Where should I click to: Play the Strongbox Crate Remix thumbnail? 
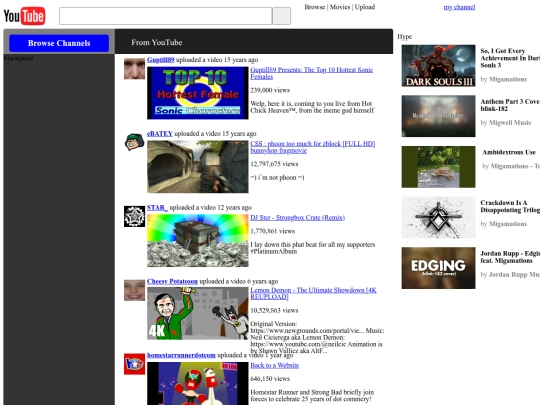coord(198,240)
